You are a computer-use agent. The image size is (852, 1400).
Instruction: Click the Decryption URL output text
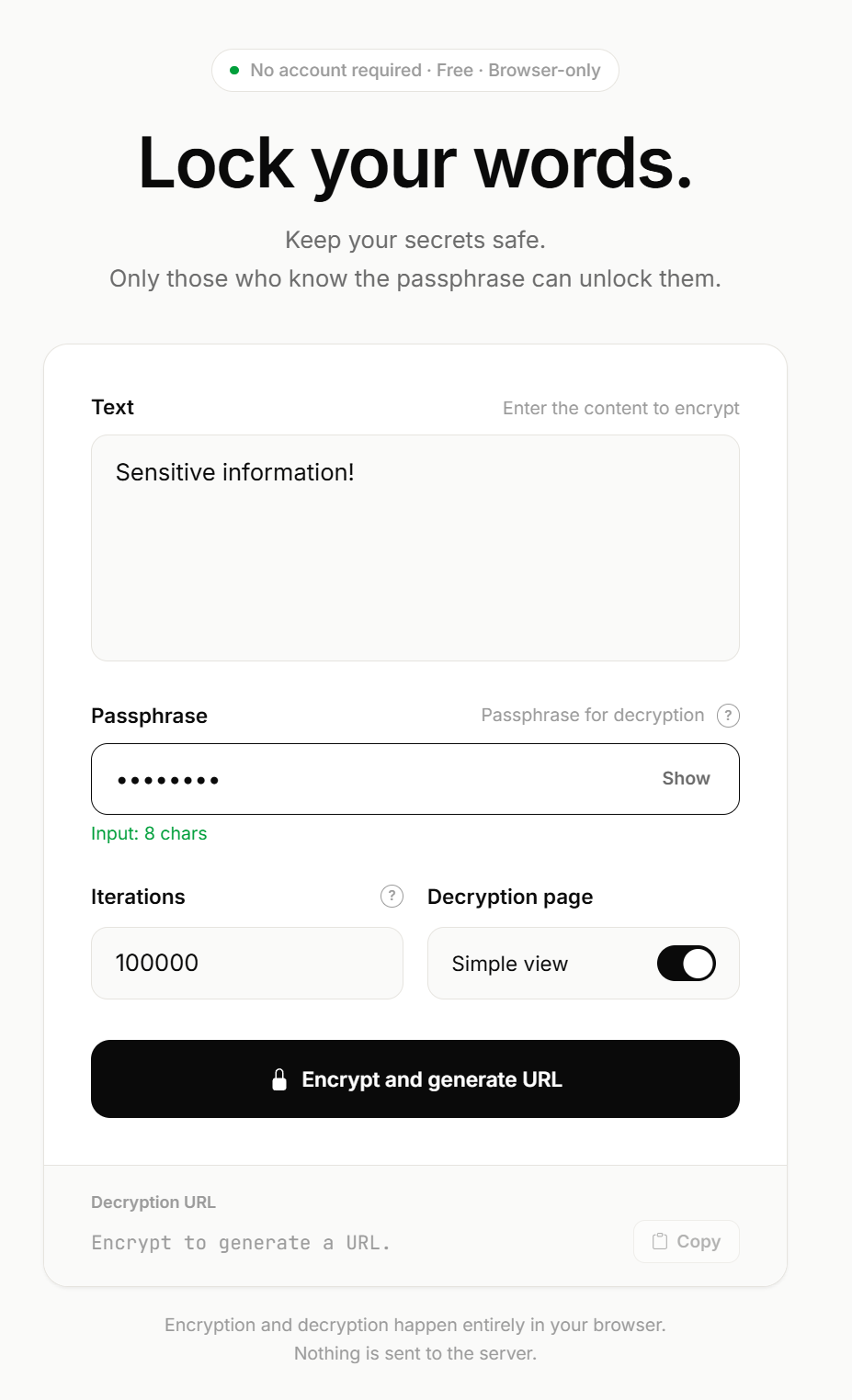241,1243
